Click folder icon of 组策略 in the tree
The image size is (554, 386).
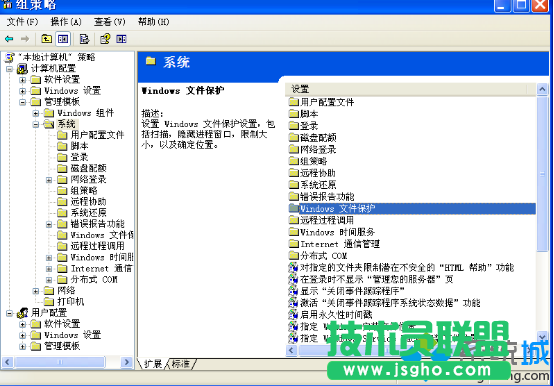click(x=62, y=191)
